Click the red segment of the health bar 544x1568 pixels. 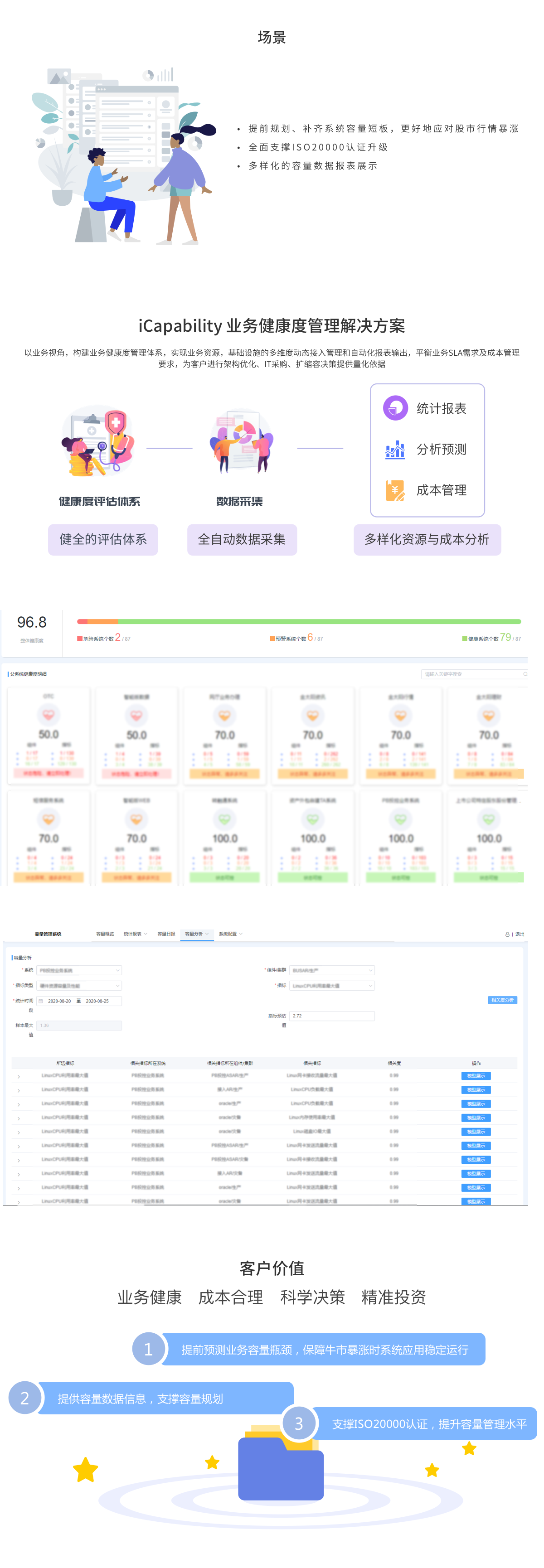point(82,621)
